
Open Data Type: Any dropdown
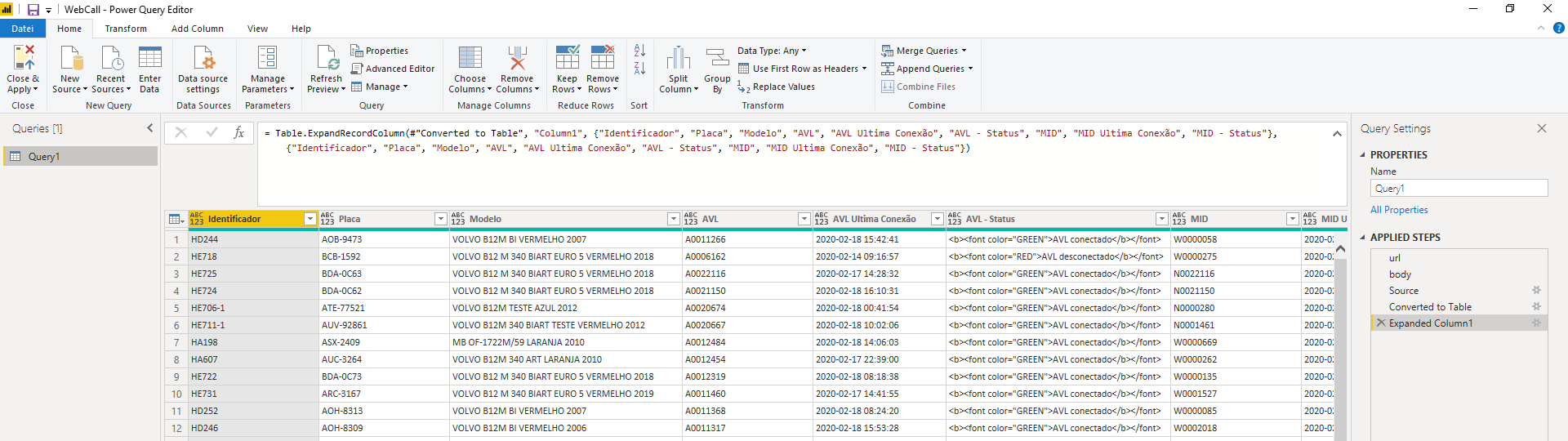tap(772, 51)
